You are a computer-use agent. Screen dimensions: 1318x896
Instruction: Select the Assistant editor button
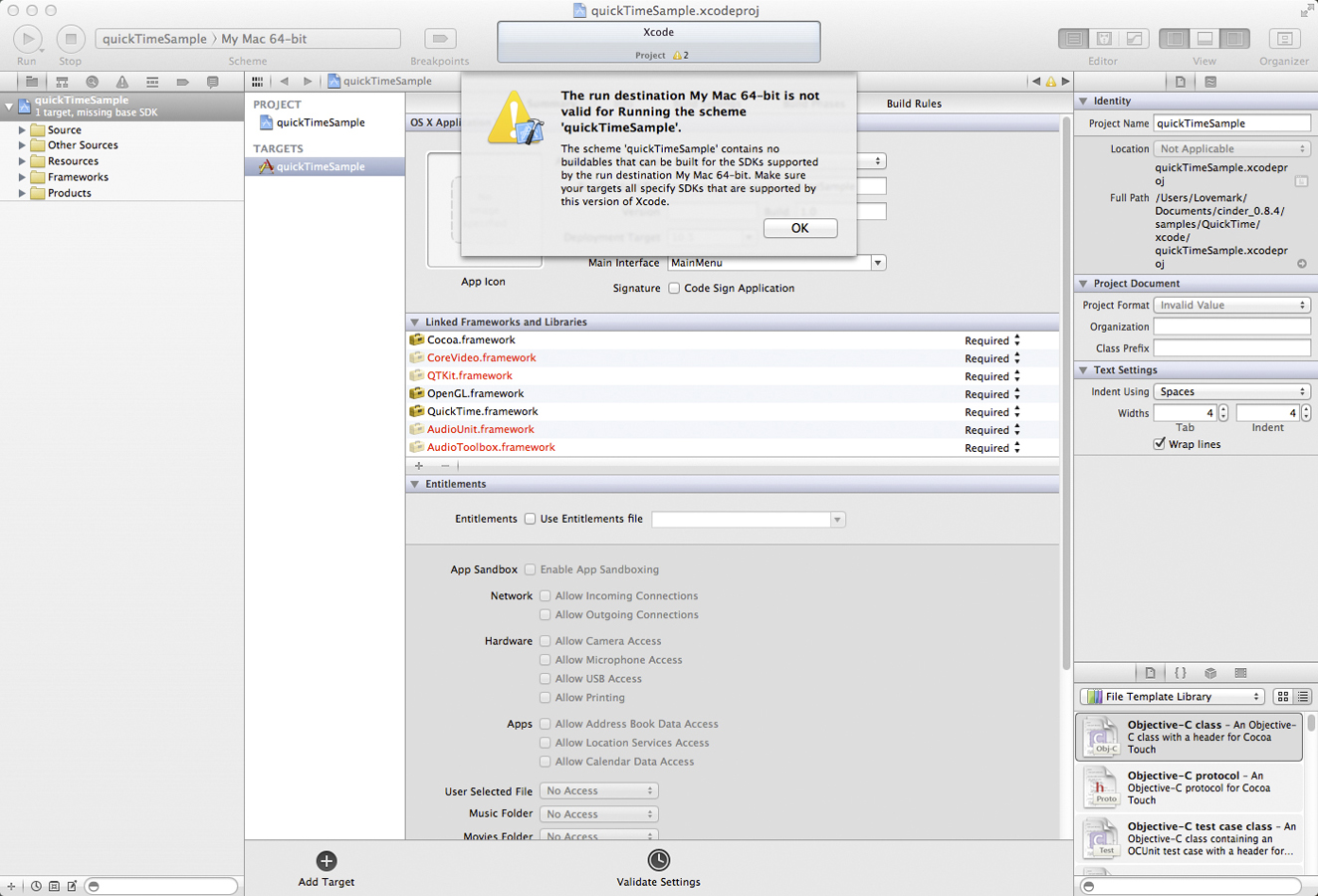click(1104, 39)
